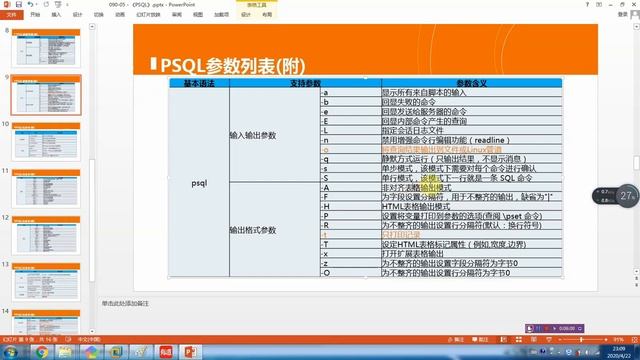640x360 pixels.
Task: Click the Chrome icon in taskbar
Action: [41, 352]
